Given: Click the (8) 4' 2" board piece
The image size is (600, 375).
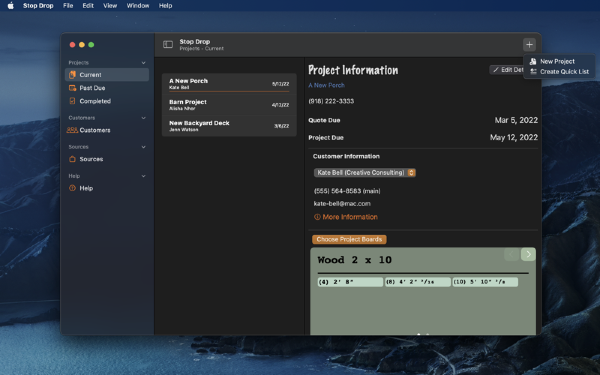Looking at the screenshot, I should tap(417, 282).
